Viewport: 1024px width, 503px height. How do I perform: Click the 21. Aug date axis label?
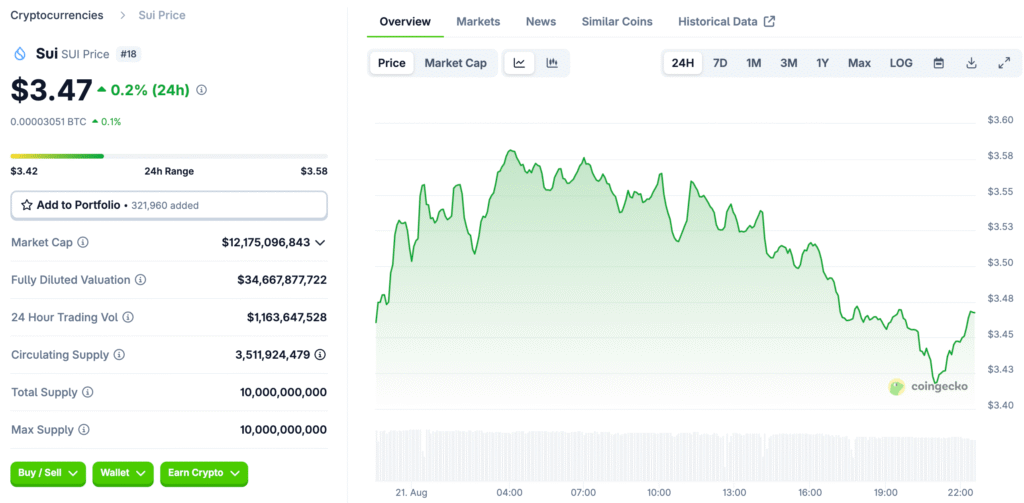click(x=411, y=493)
